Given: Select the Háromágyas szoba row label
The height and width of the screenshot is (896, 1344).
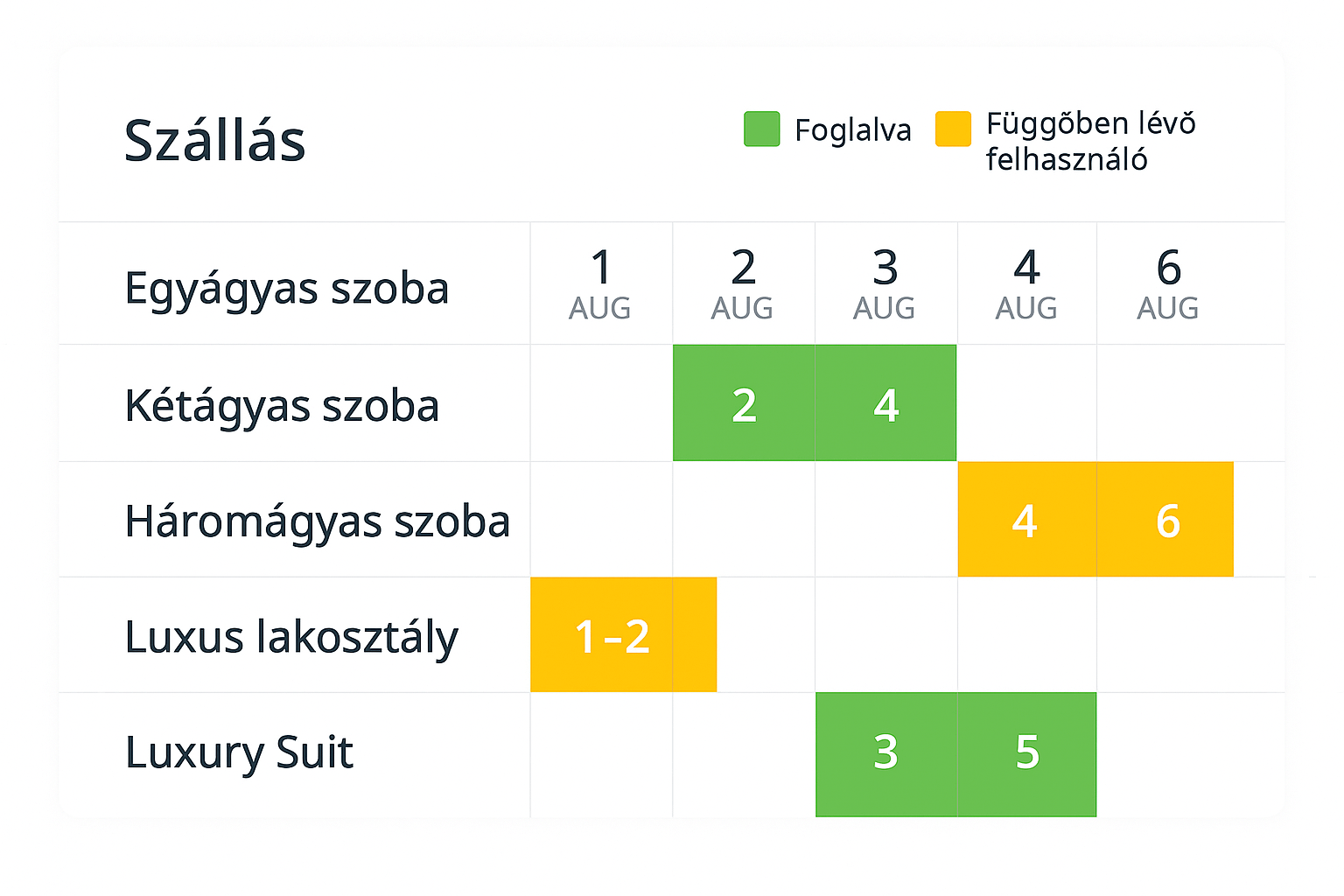Looking at the screenshot, I should pos(317,521).
